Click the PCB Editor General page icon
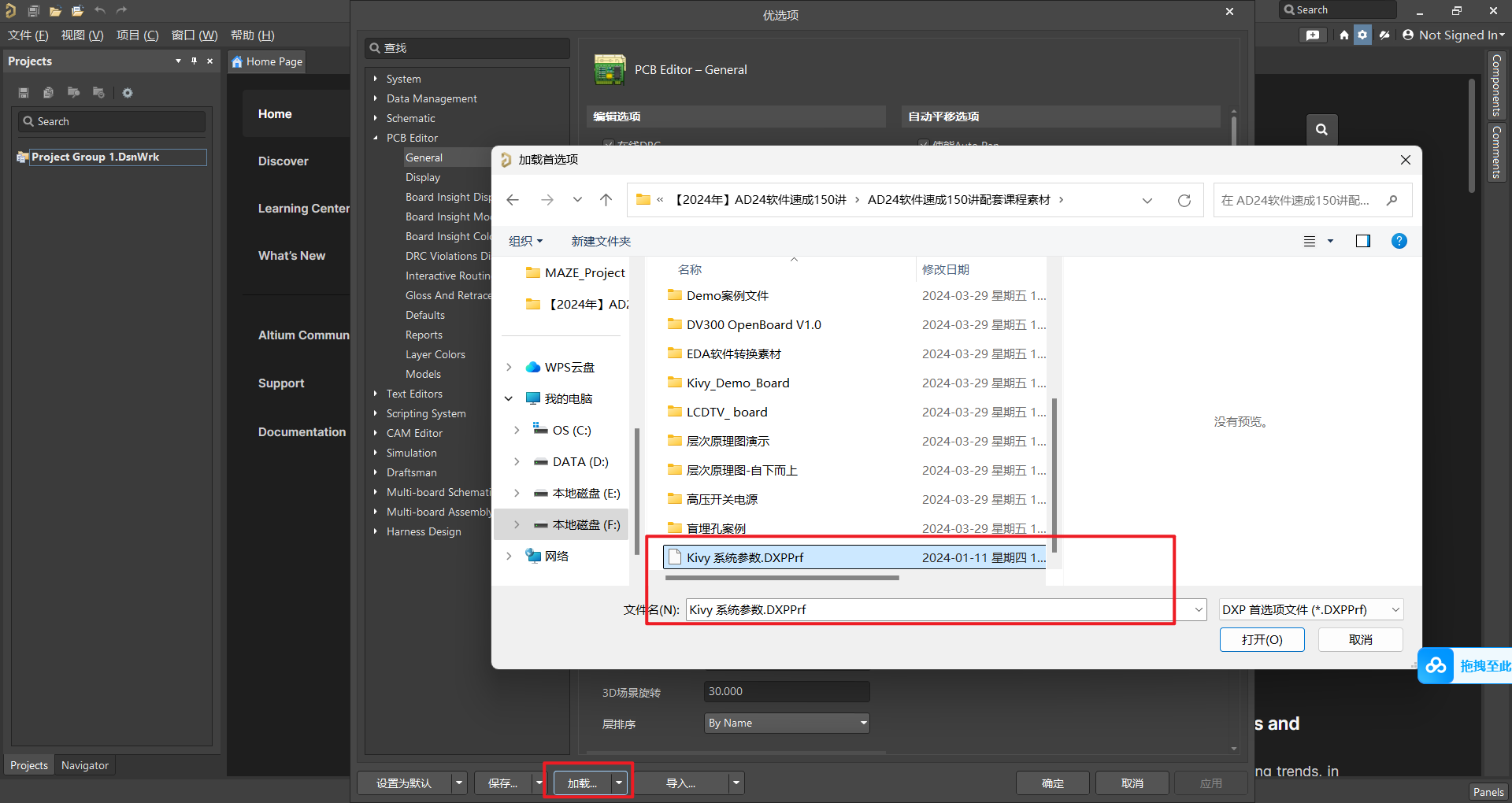The image size is (1512, 803). (x=610, y=69)
